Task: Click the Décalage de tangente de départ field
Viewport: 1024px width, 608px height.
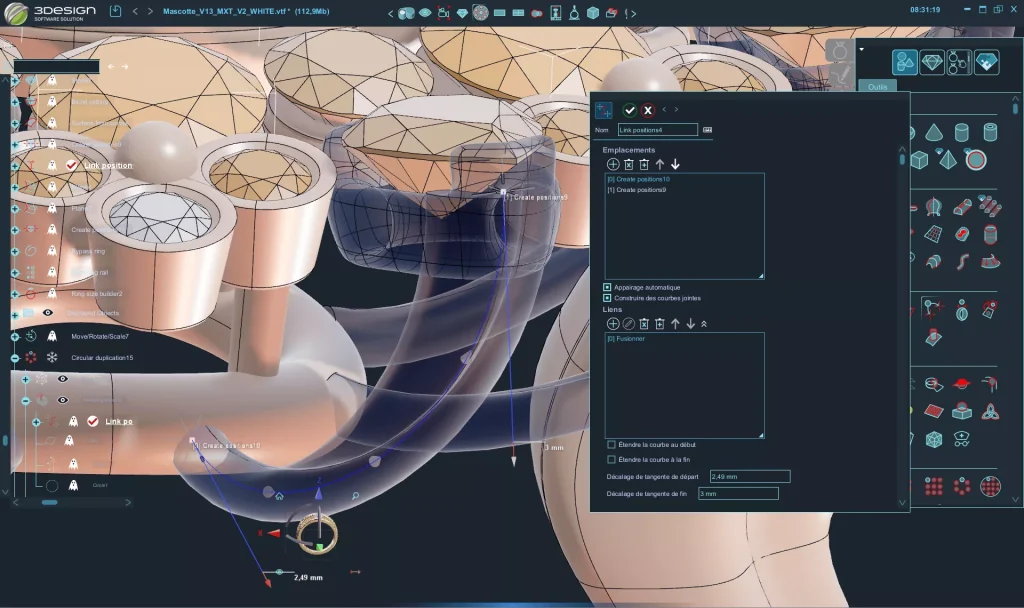Action: click(749, 477)
